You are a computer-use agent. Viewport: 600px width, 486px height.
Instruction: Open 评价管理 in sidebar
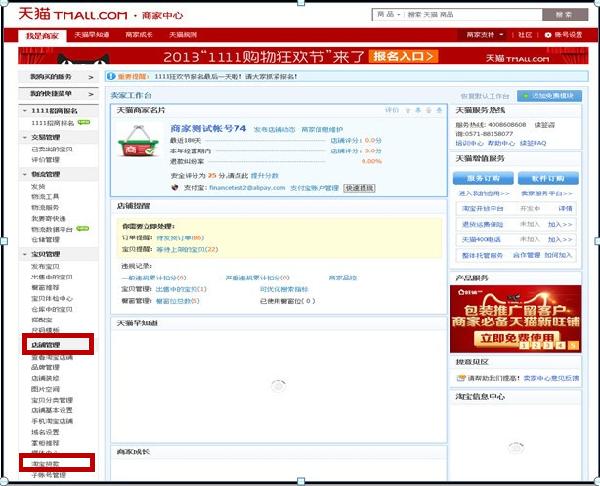tap(46, 160)
